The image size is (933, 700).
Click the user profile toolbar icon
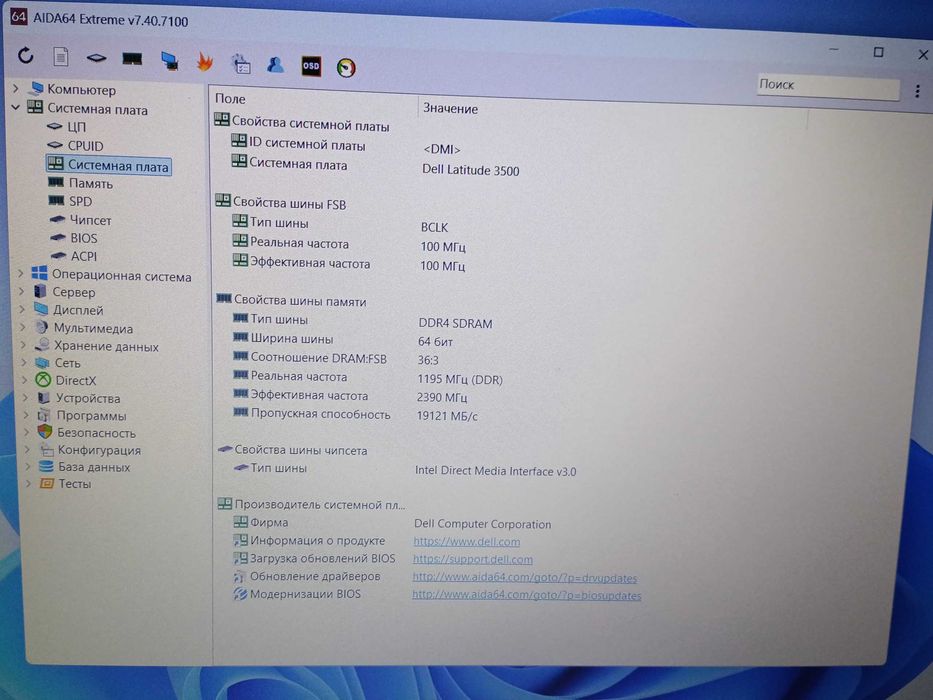click(x=275, y=64)
